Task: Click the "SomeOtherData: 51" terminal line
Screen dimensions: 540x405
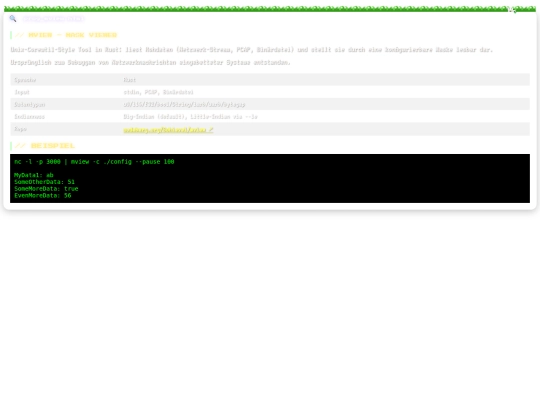Action: pos(44,182)
